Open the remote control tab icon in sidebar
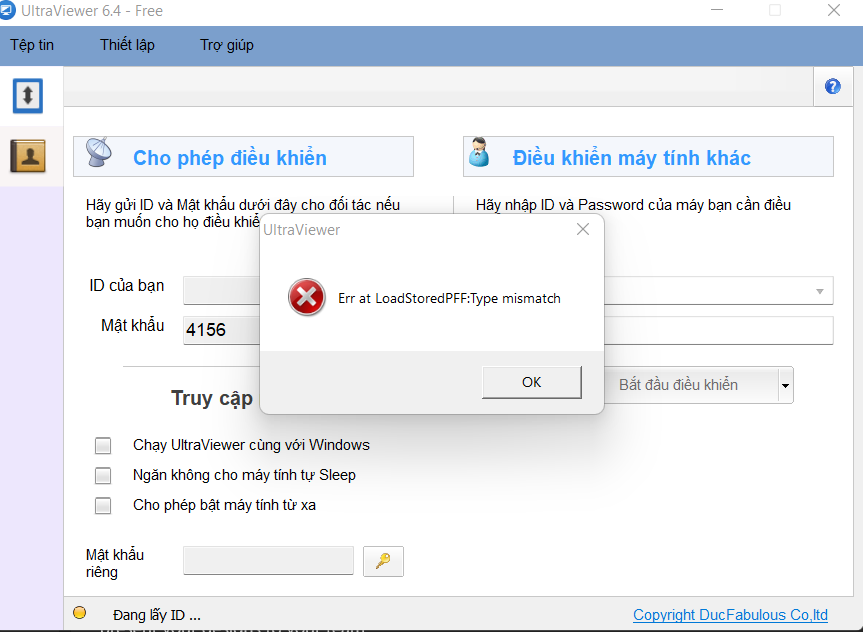Screen dimensions: 863x632 tap(28, 96)
